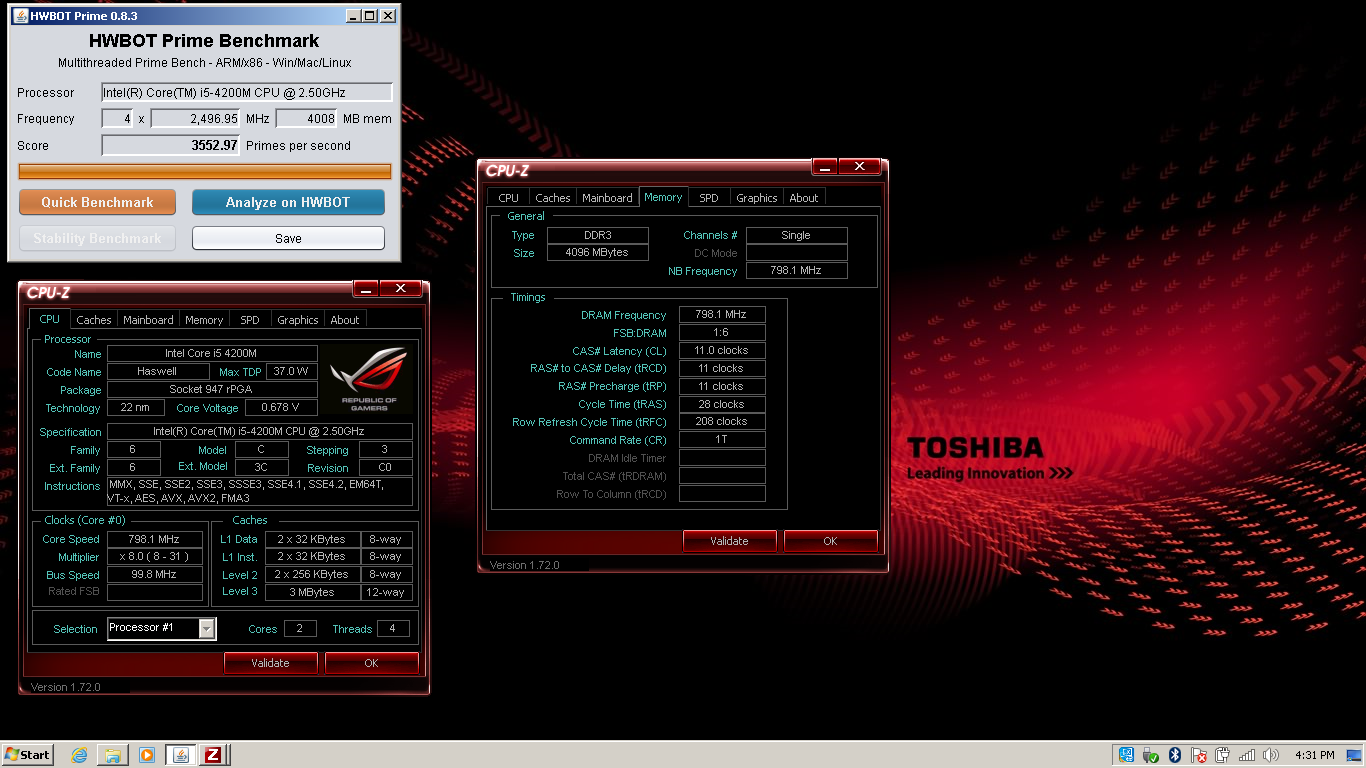This screenshot has width=1366, height=768.
Task: Select the Caches tab in CPU window
Action: [x=94, y=320]
